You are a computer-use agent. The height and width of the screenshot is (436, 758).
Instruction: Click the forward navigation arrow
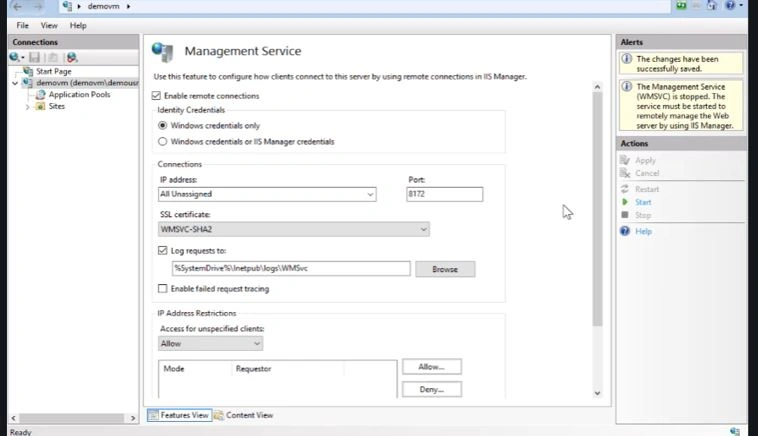pyautogui.click(x=37, y=6)
